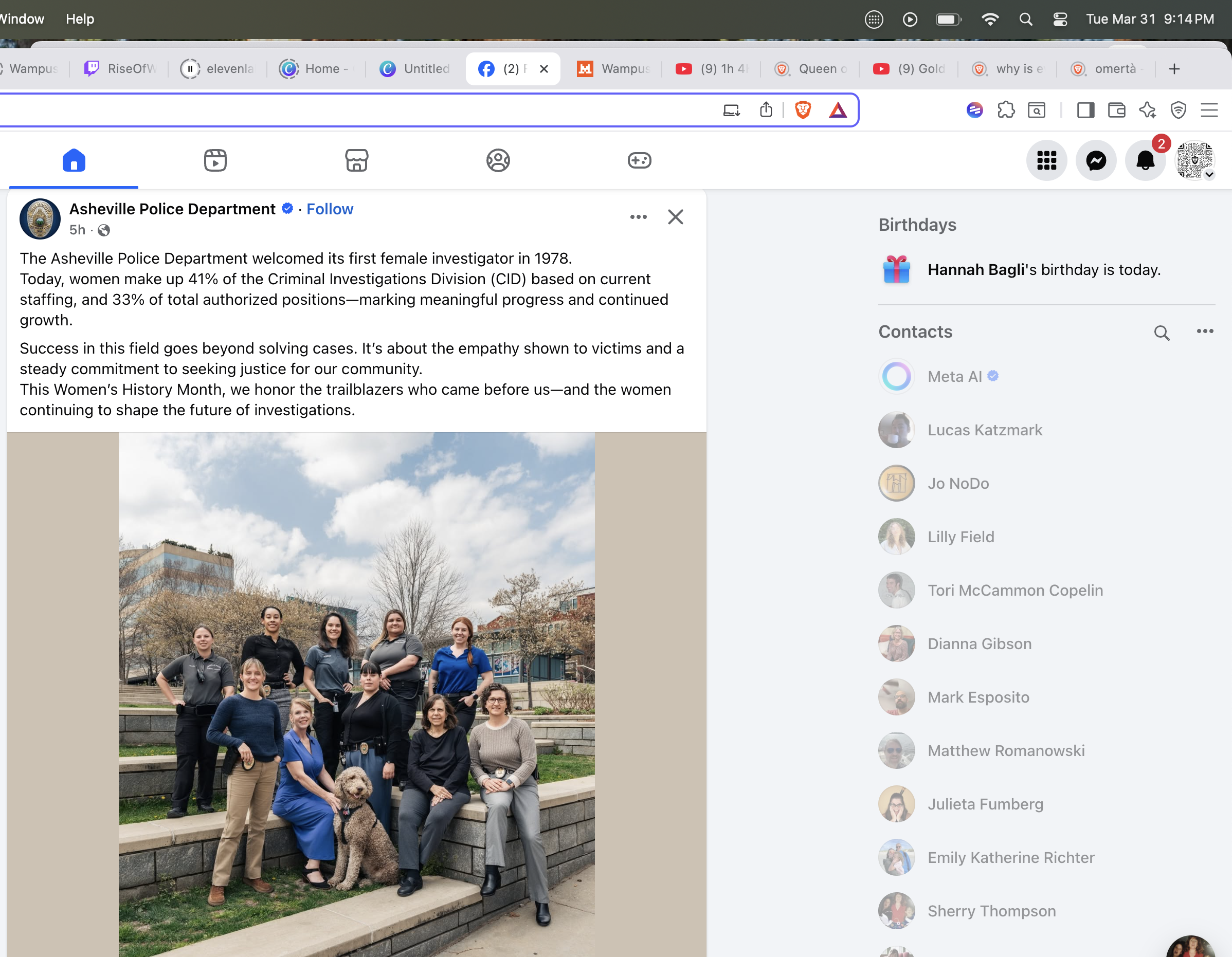The height and width of the screenshot is (957, 1232).
Task: Open Hannah Bagli's birthday link
Action: coord(975,270)
